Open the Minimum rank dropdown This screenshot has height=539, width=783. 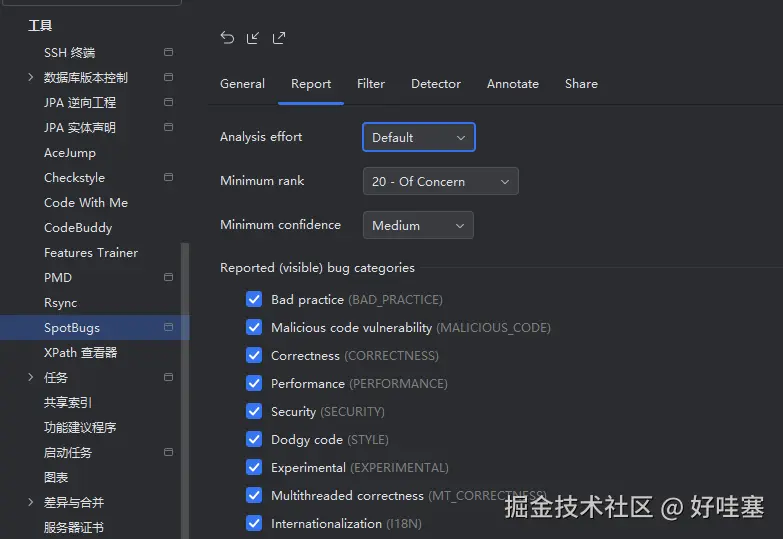click(440, 181)
